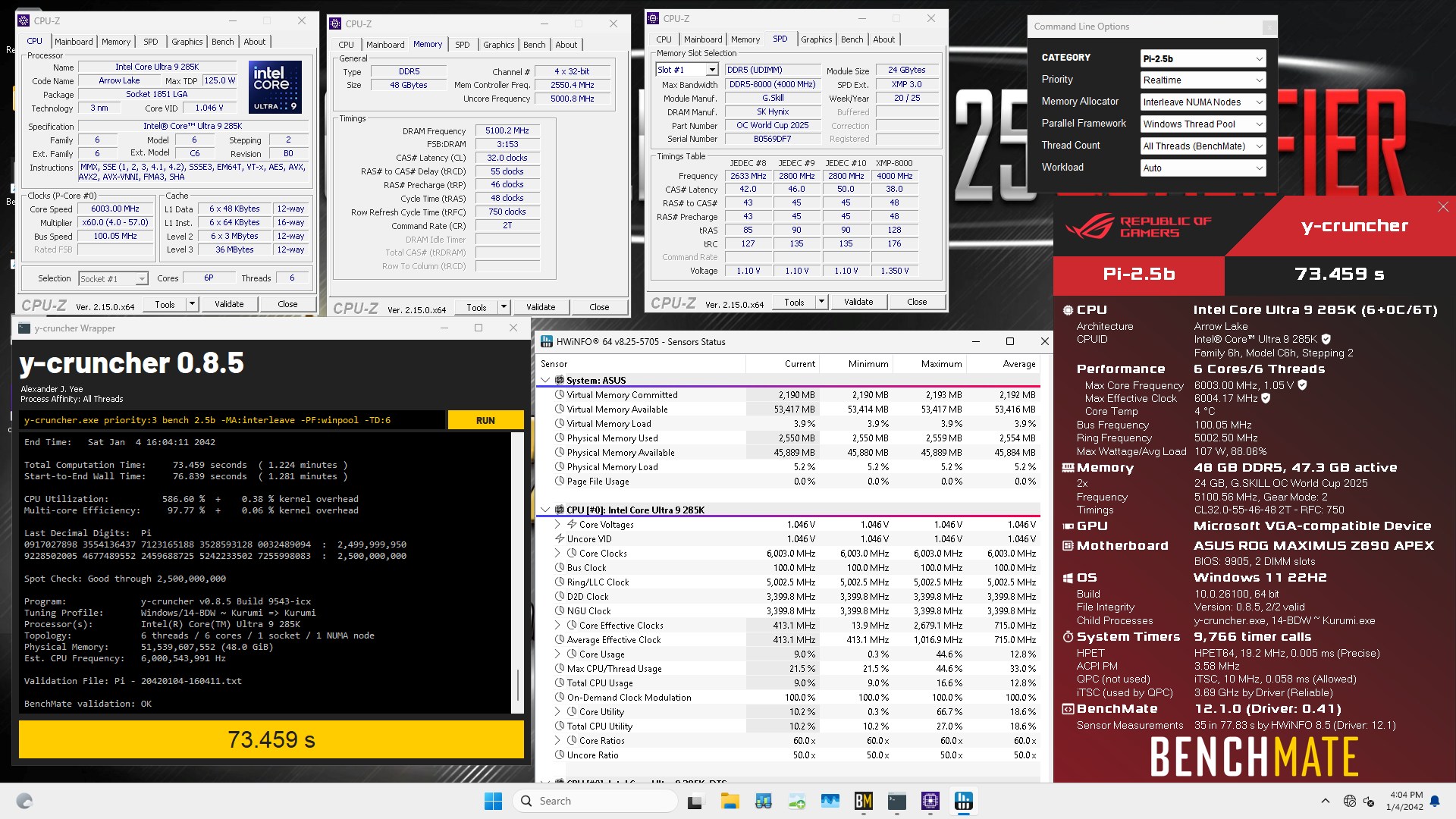
Task: Click the chip icon beside CPU [#0] header
Action: point(560,510)
